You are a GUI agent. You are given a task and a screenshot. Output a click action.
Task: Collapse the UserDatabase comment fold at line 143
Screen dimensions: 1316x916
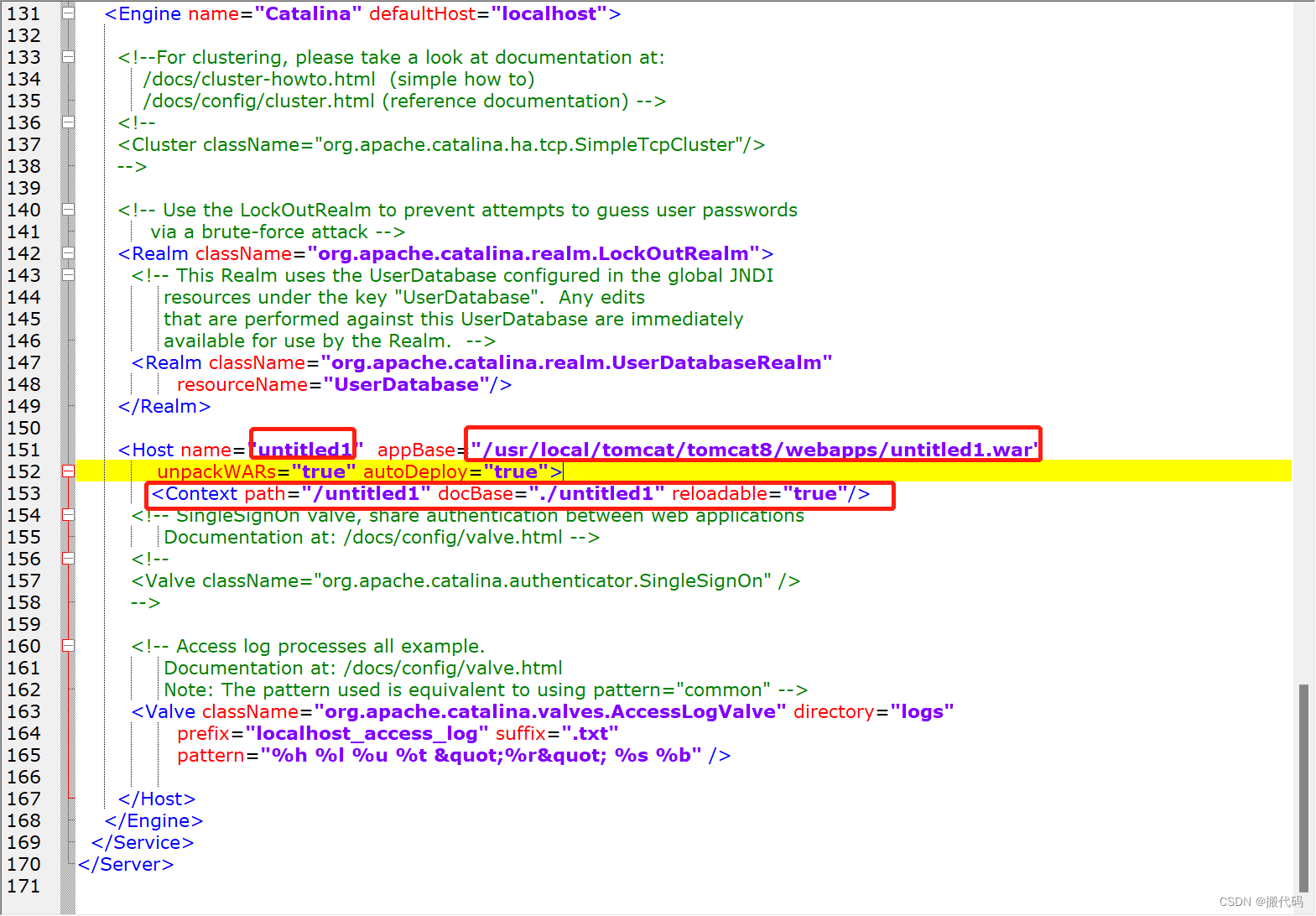pos(68,275)
